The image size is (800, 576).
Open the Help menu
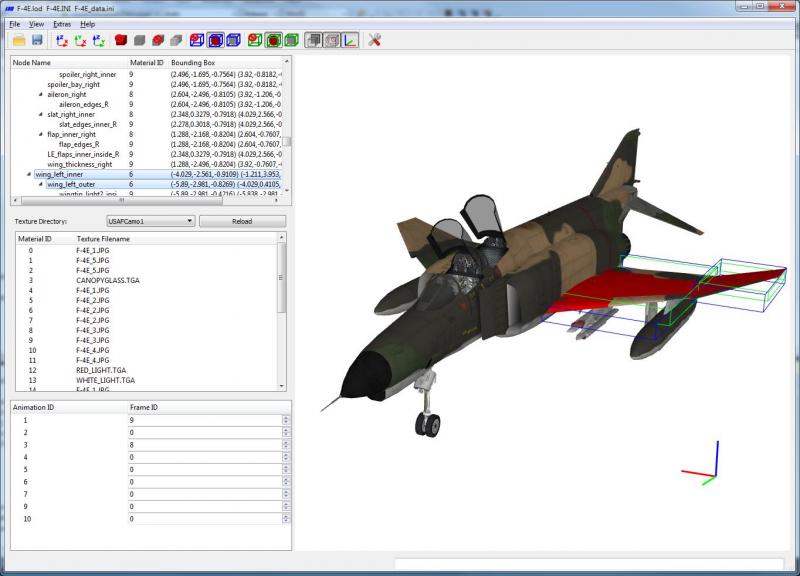(87, 24)
